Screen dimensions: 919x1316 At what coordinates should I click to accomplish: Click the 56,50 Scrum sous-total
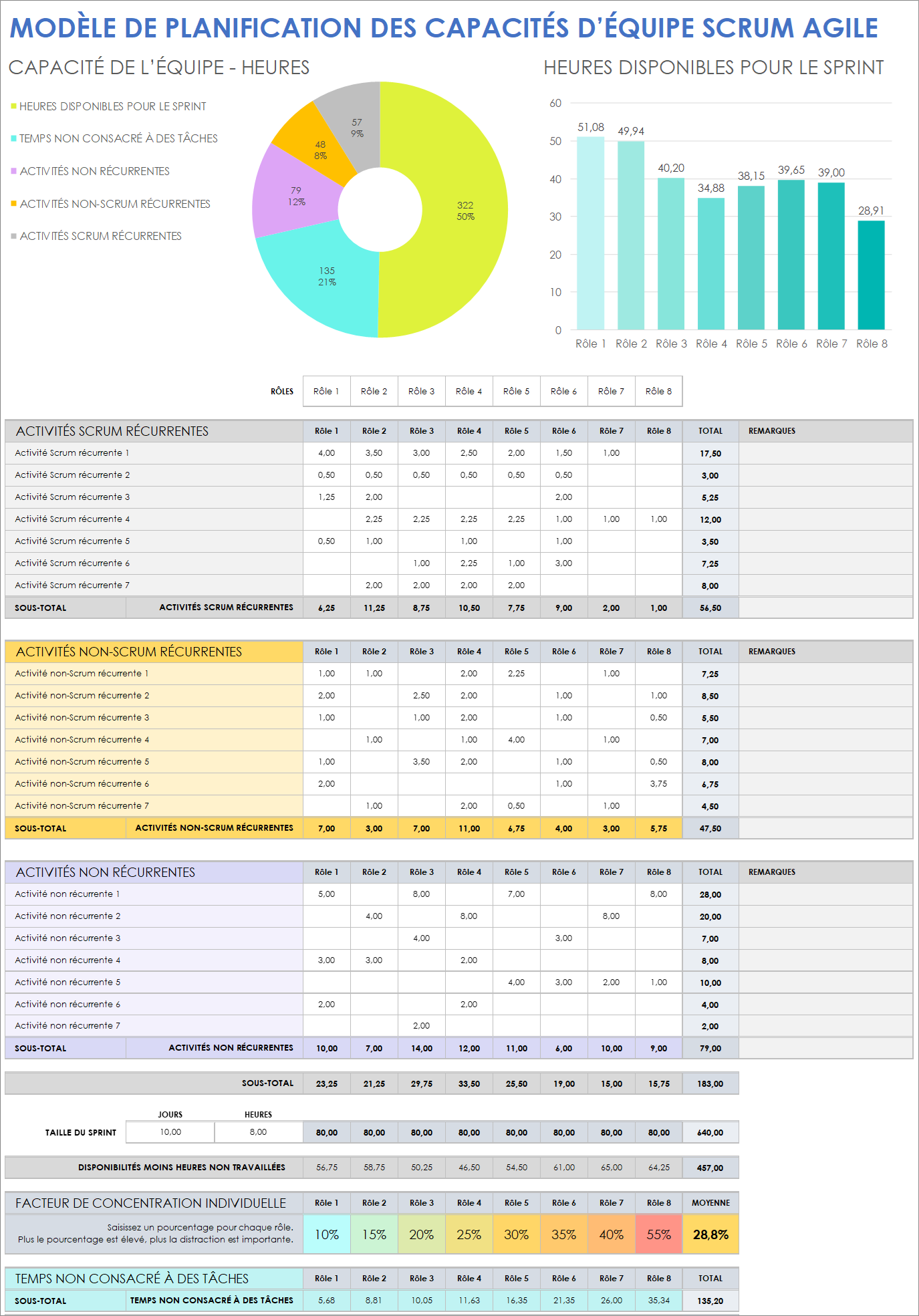coord(710,608)
